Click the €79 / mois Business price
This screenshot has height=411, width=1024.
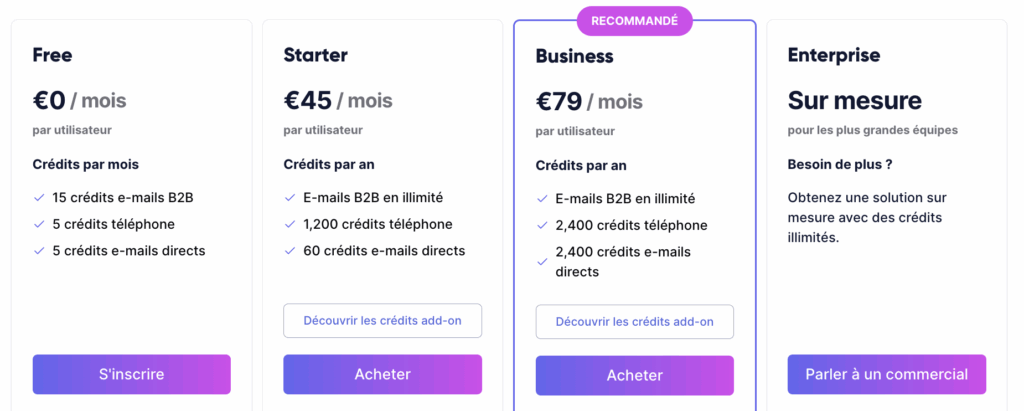(589, 101)
